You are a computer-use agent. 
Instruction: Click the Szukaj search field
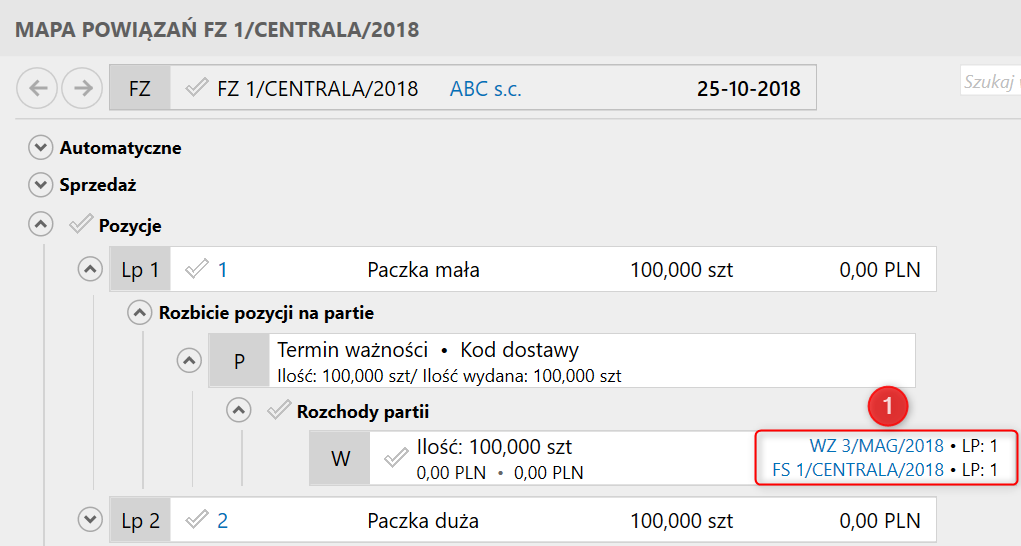pyautogui.click(x=990, y=82)
